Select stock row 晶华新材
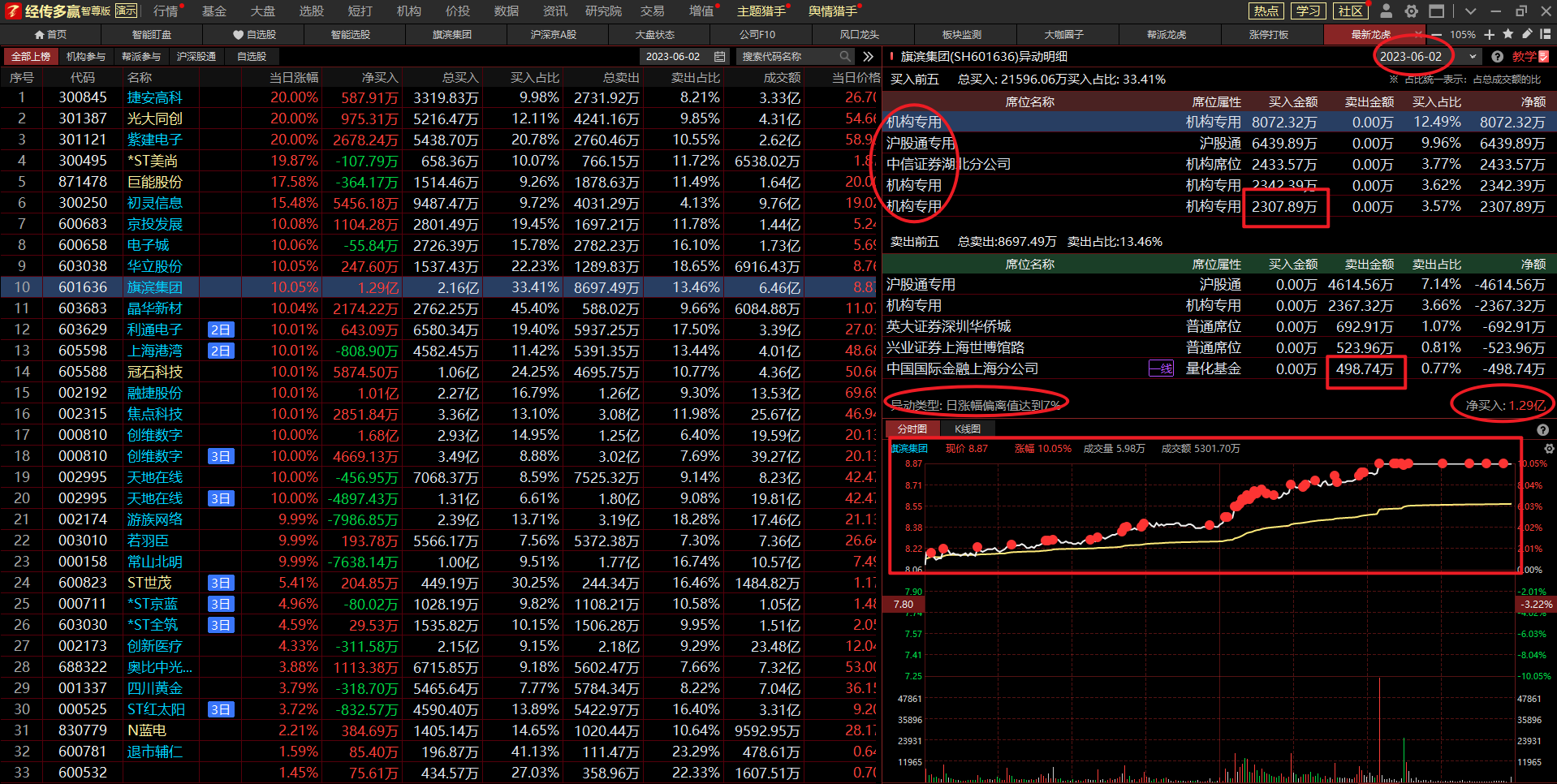The width and height of the screenshot is (1557, 784). pyautogui.click(x=438, y=308)
